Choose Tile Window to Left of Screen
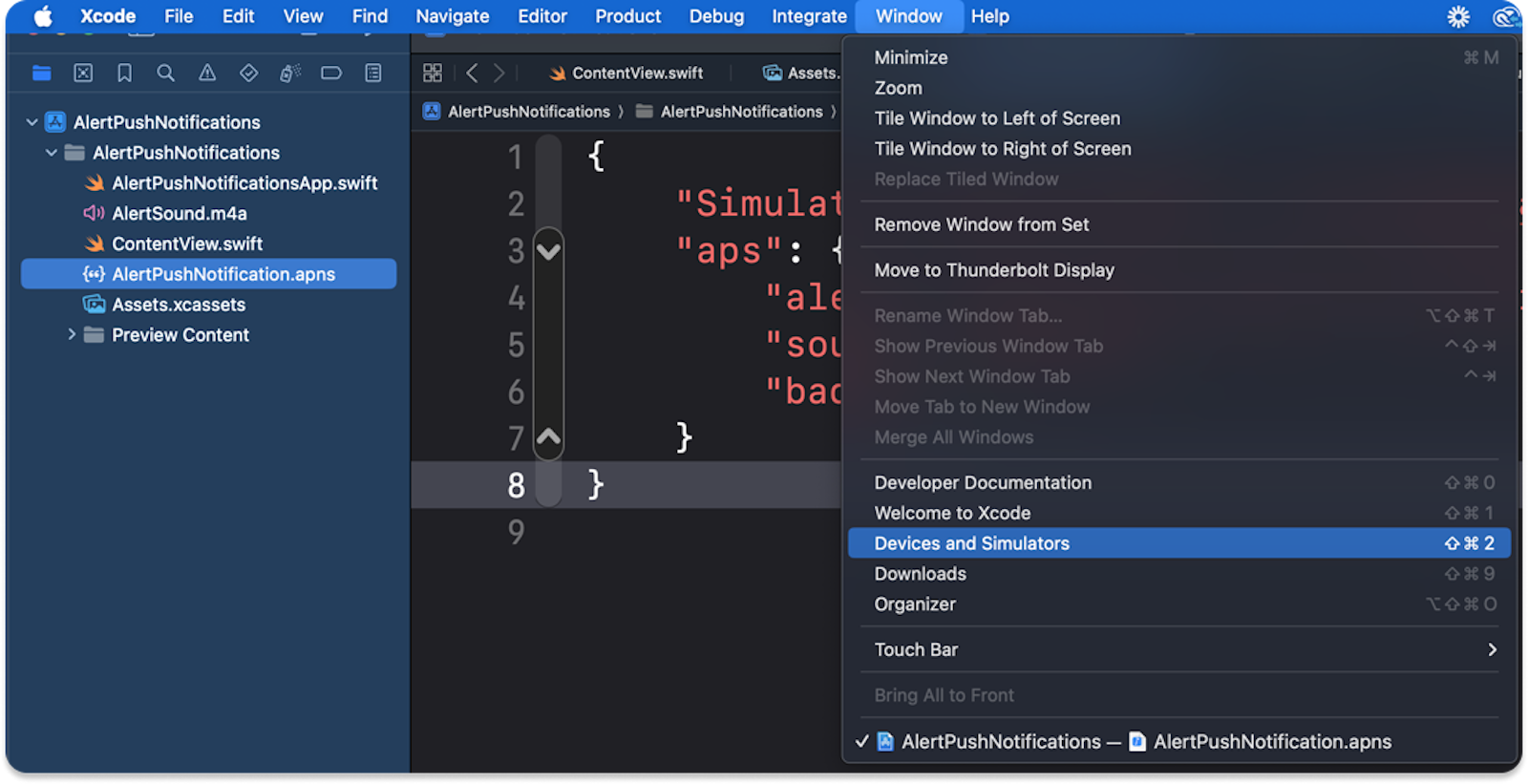The image size is (1528, 784). click(x=1179, y=118)
